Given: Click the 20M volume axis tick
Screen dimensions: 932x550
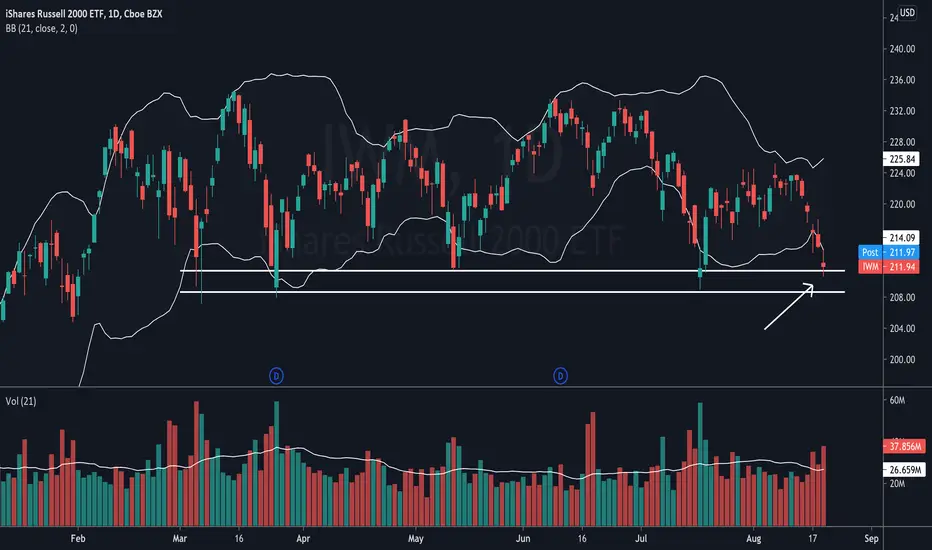Looking at the screenshot, I should click(897, 483).
